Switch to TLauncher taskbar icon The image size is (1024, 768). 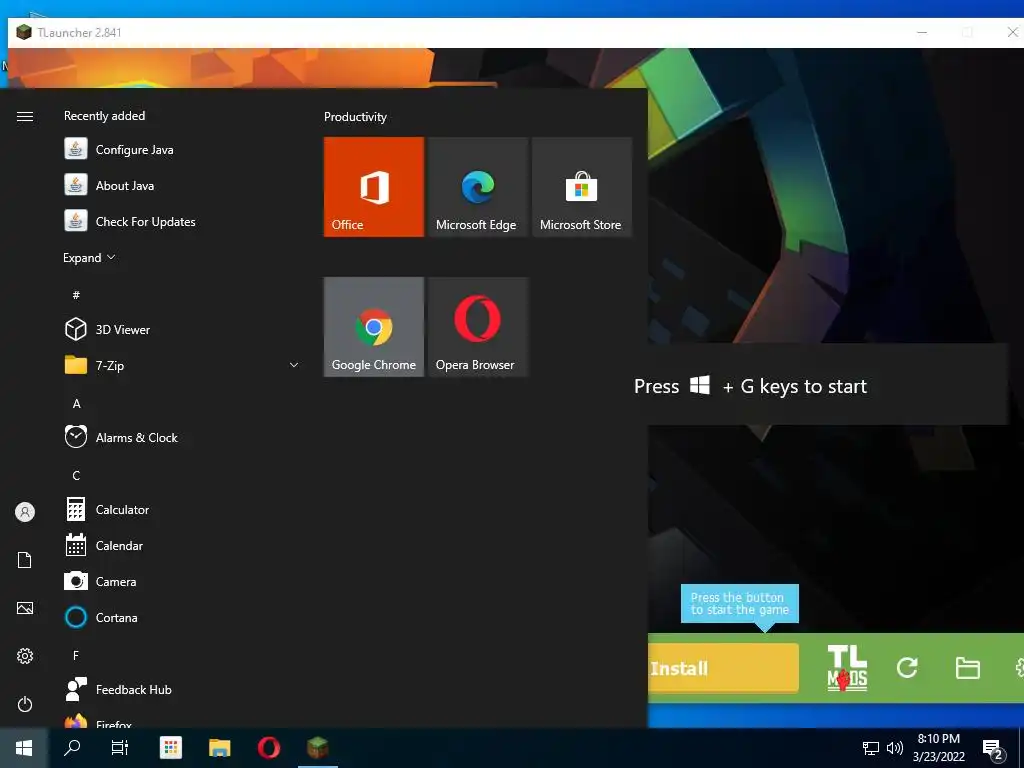pyautogui.click(x=317, y=748)
